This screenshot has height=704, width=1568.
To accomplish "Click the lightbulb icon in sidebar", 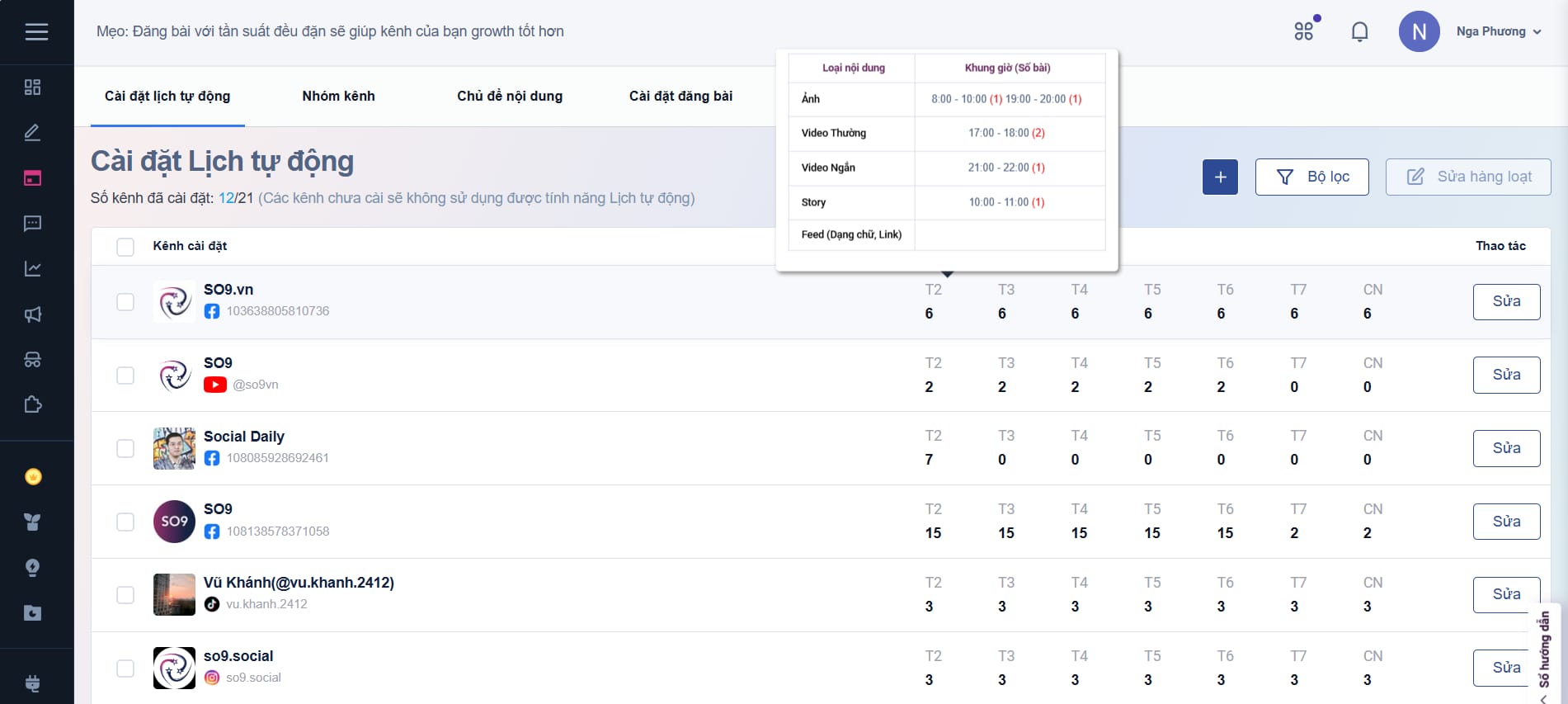I will (x=33, y=568).
